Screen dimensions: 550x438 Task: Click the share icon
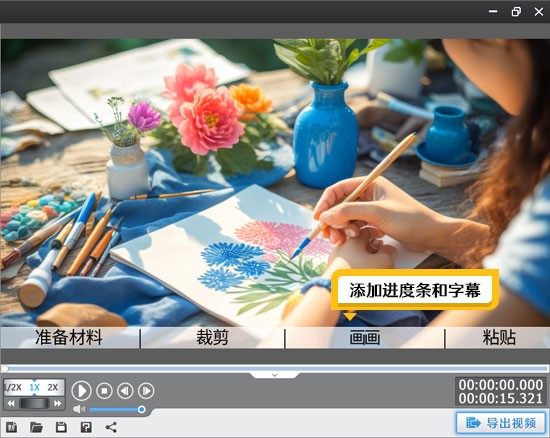click(x=111, y=427)
